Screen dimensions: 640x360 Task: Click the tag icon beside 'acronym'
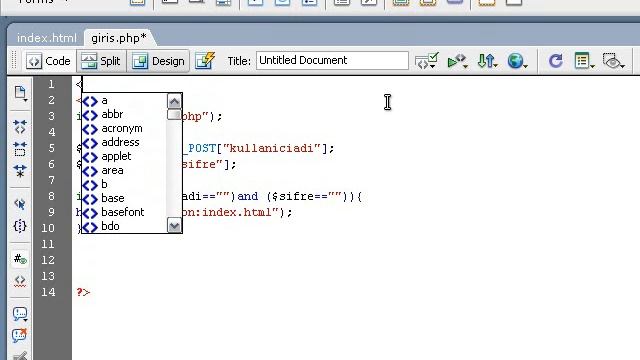coord(90,129)
